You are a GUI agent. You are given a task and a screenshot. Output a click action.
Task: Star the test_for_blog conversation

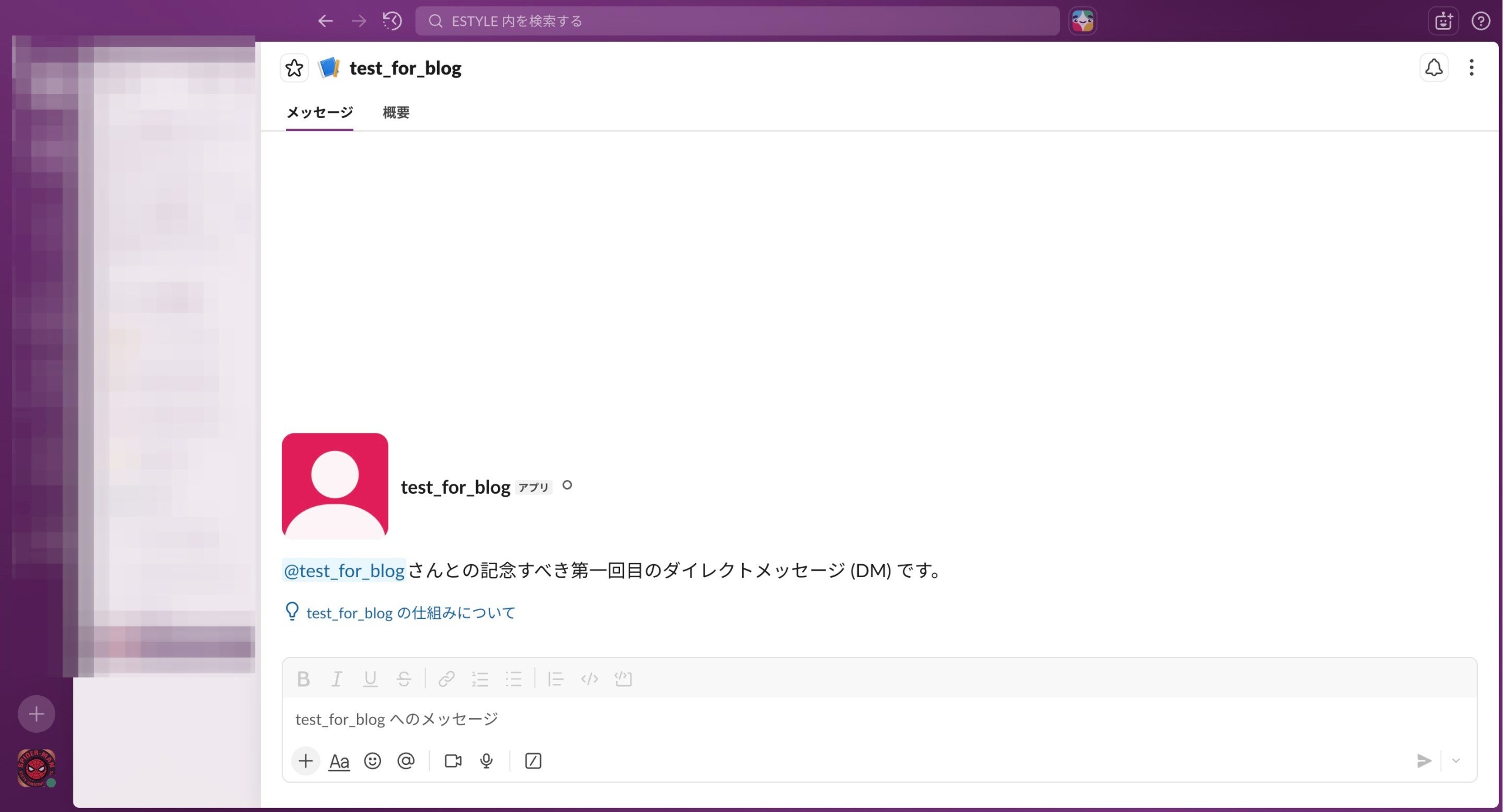pos(294,68)
